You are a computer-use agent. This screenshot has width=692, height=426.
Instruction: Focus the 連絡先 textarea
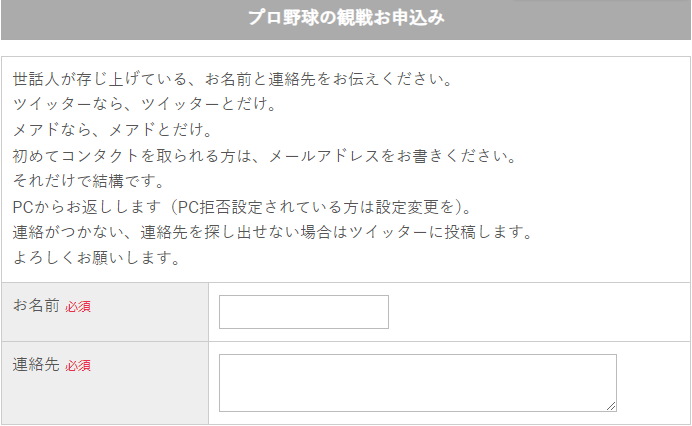[x=417, y=383]
